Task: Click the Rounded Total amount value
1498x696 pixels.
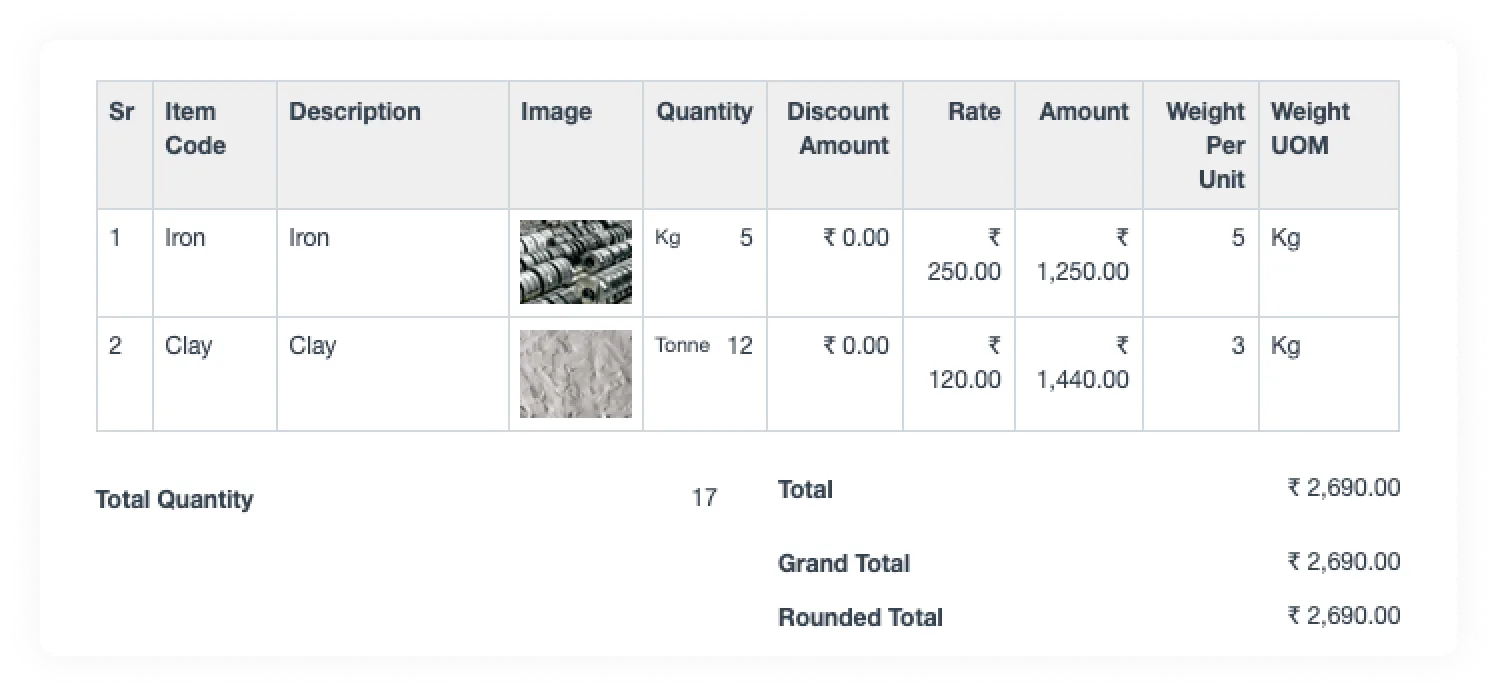Action: pos(1343,616)
